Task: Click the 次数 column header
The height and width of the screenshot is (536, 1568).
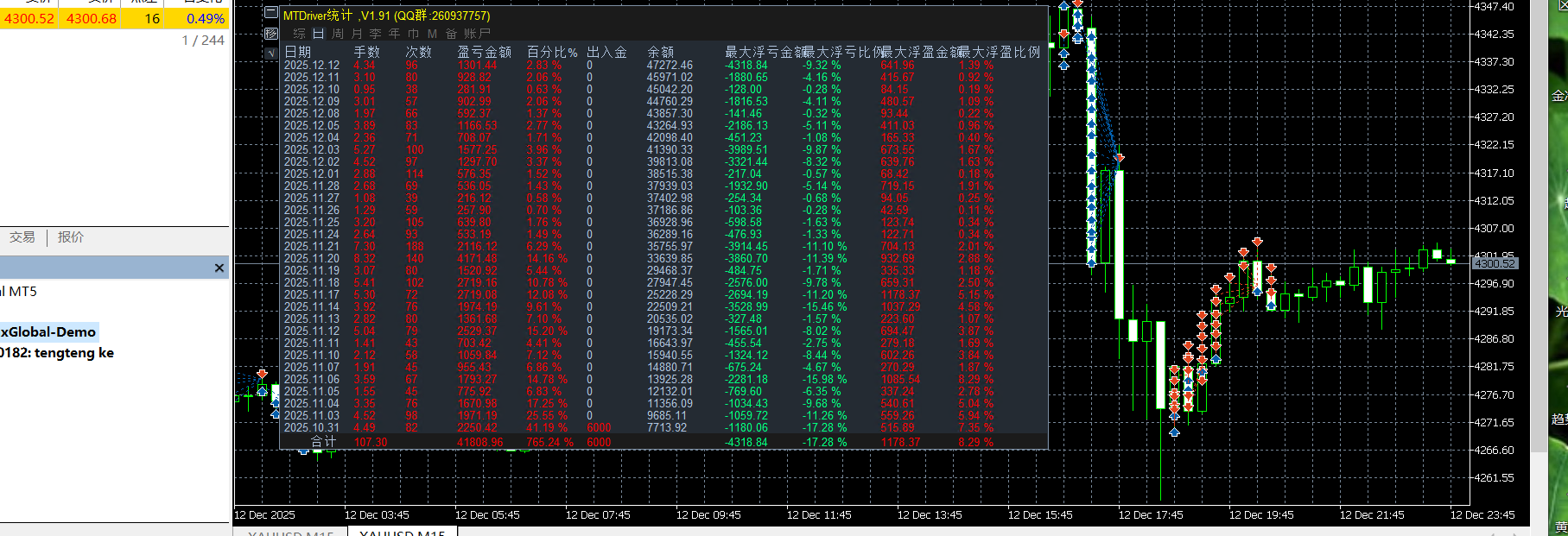Action: pos(419,53)
